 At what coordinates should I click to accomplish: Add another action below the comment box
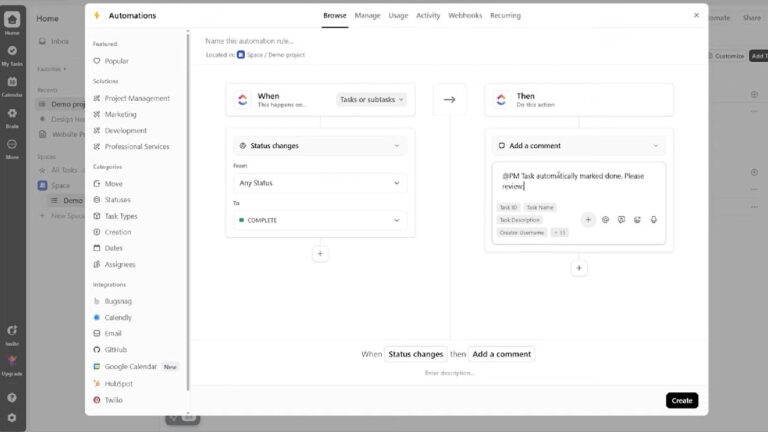[579, 268]
